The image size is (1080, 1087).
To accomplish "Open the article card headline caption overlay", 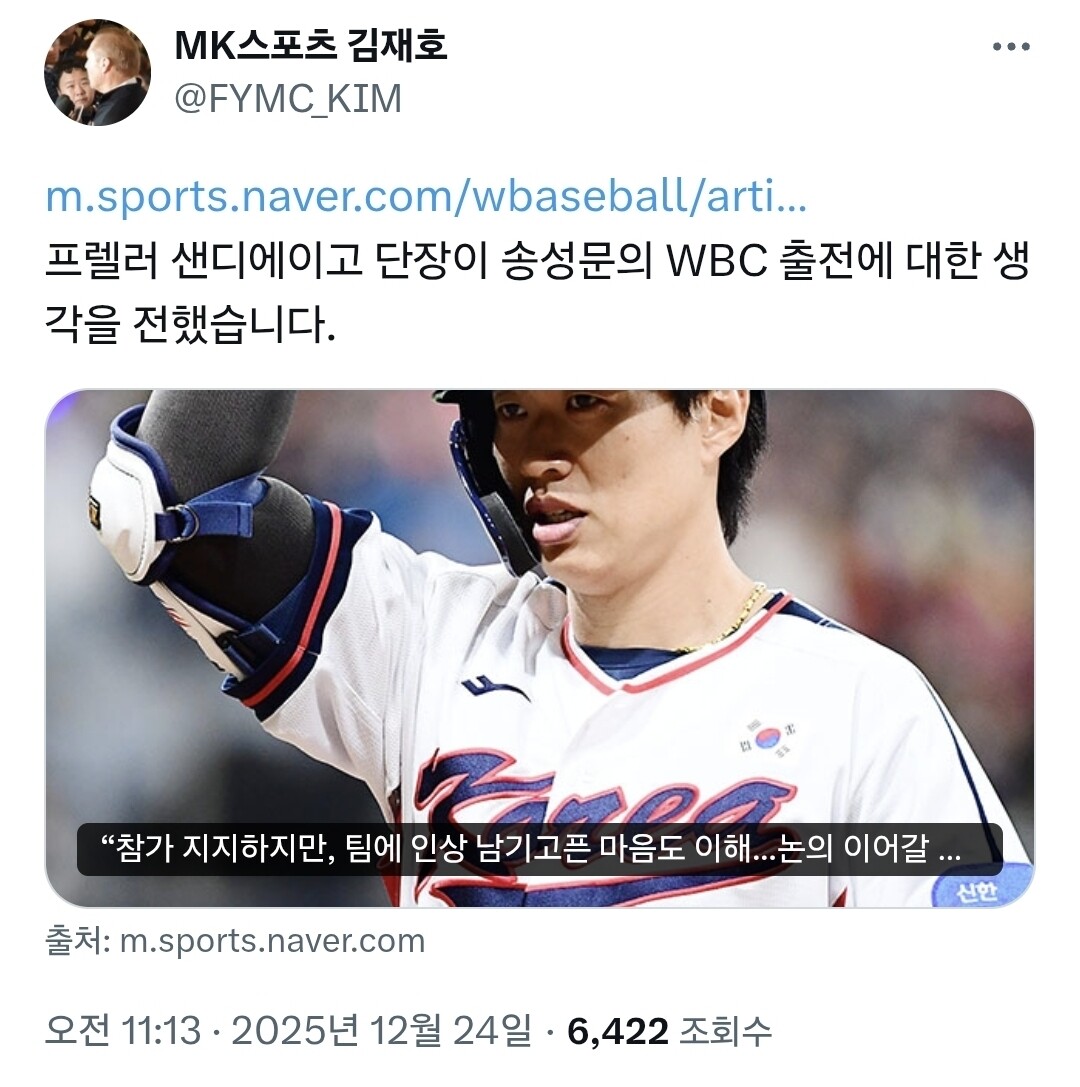I will [539, 849].
